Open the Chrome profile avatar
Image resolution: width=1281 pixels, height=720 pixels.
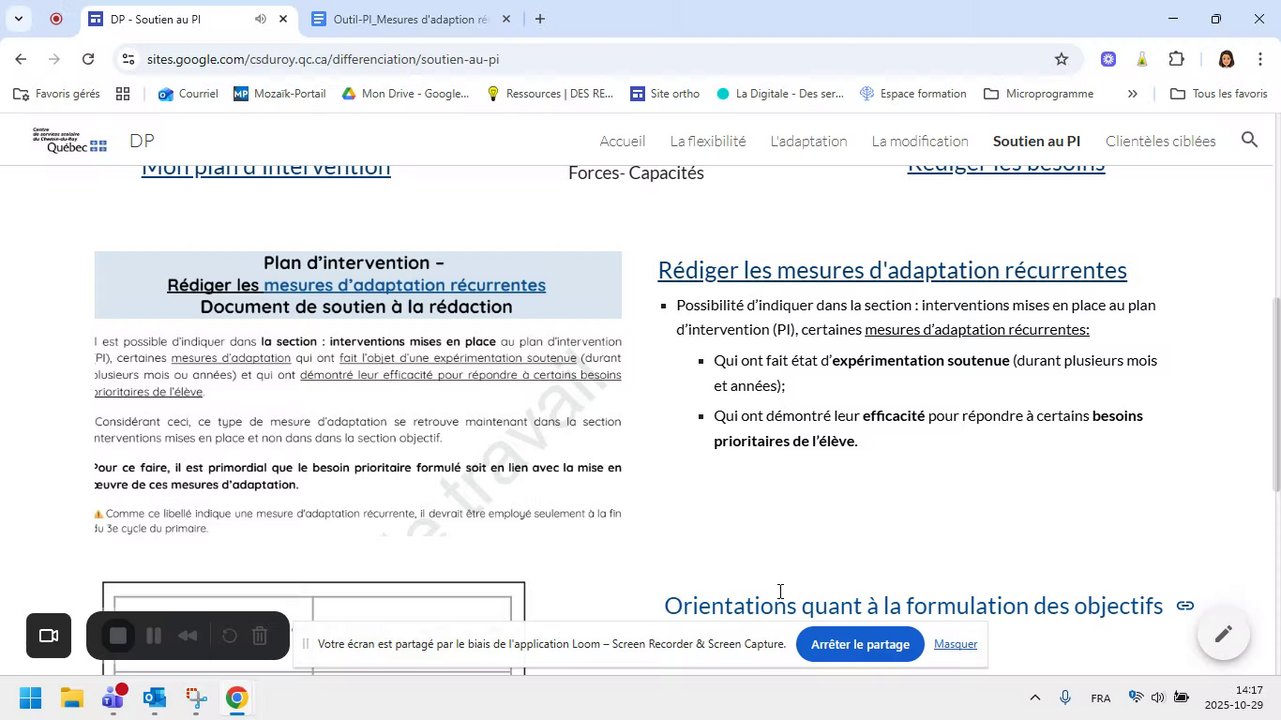coord(1226,59)
